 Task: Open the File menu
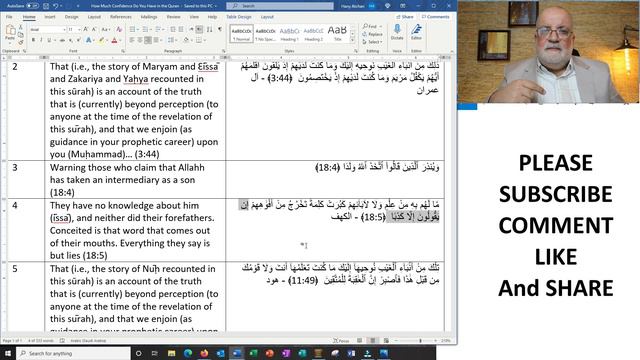pos(9,17)
